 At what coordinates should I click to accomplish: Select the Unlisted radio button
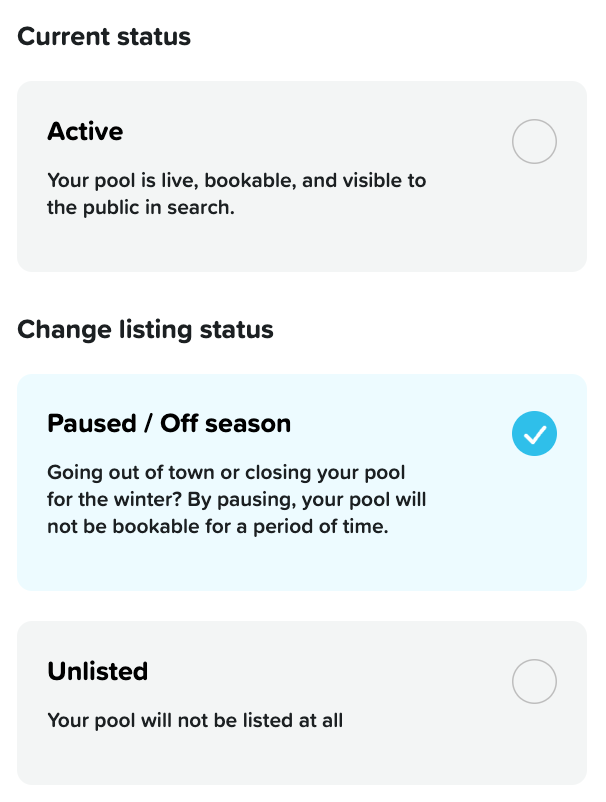534,682
